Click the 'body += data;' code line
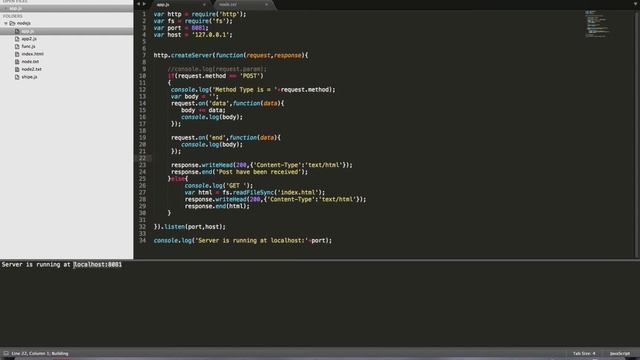The width and height of the screenshot is (640, 360). coord(203,110)
